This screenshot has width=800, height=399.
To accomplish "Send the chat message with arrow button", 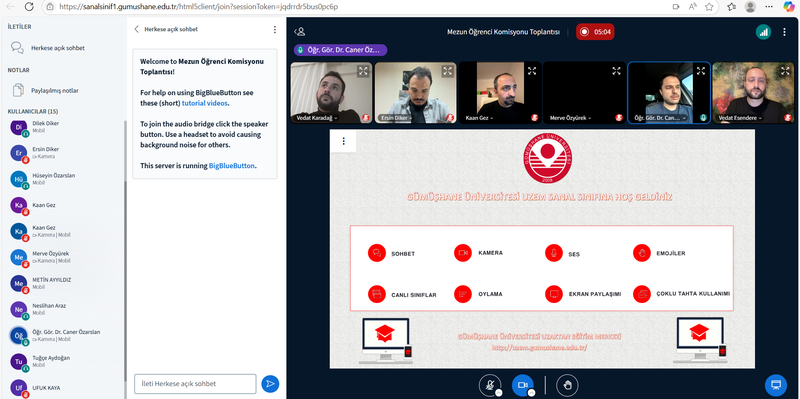I will tap(270, 384).
